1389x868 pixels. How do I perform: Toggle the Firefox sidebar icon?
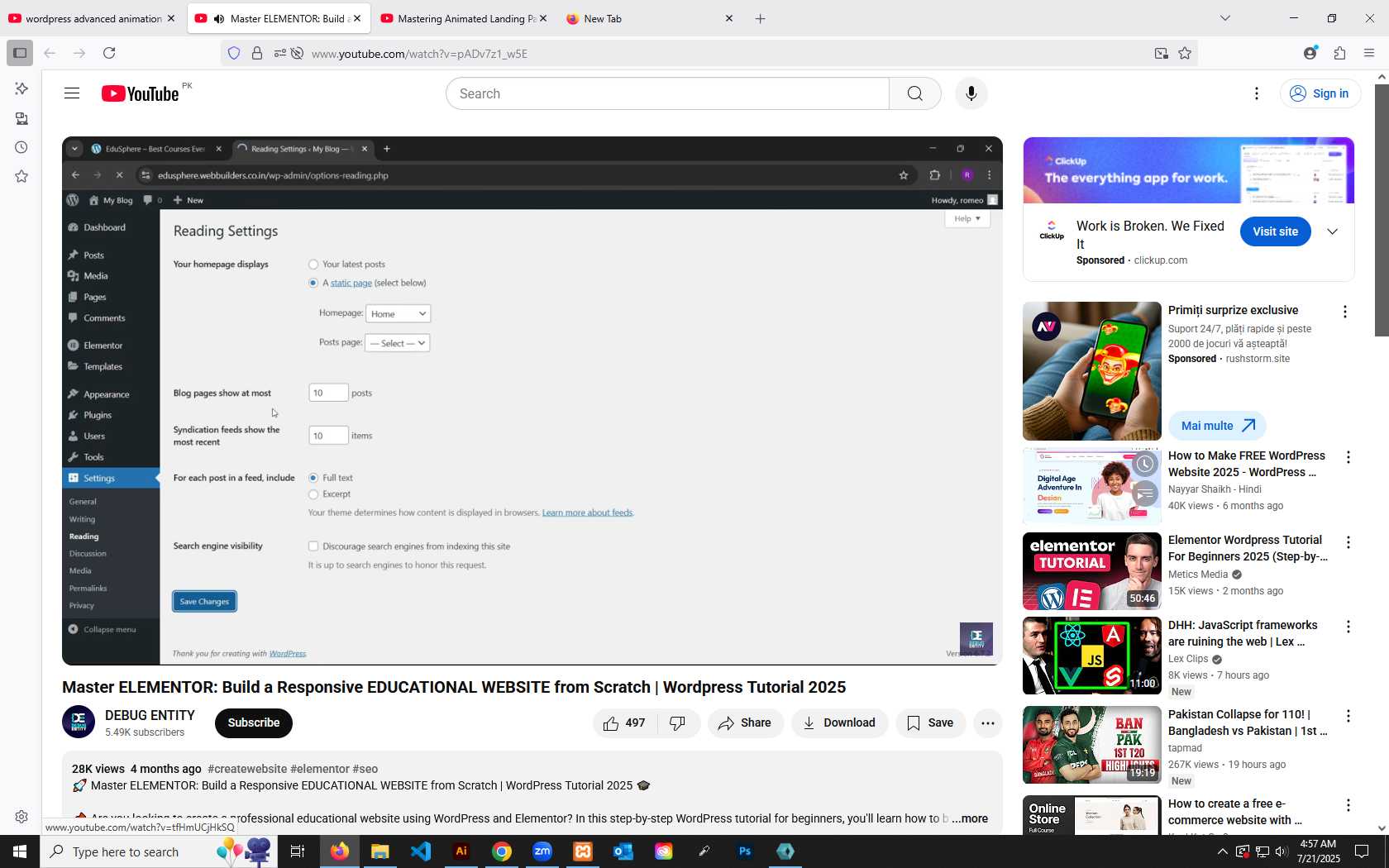point(20,53)
